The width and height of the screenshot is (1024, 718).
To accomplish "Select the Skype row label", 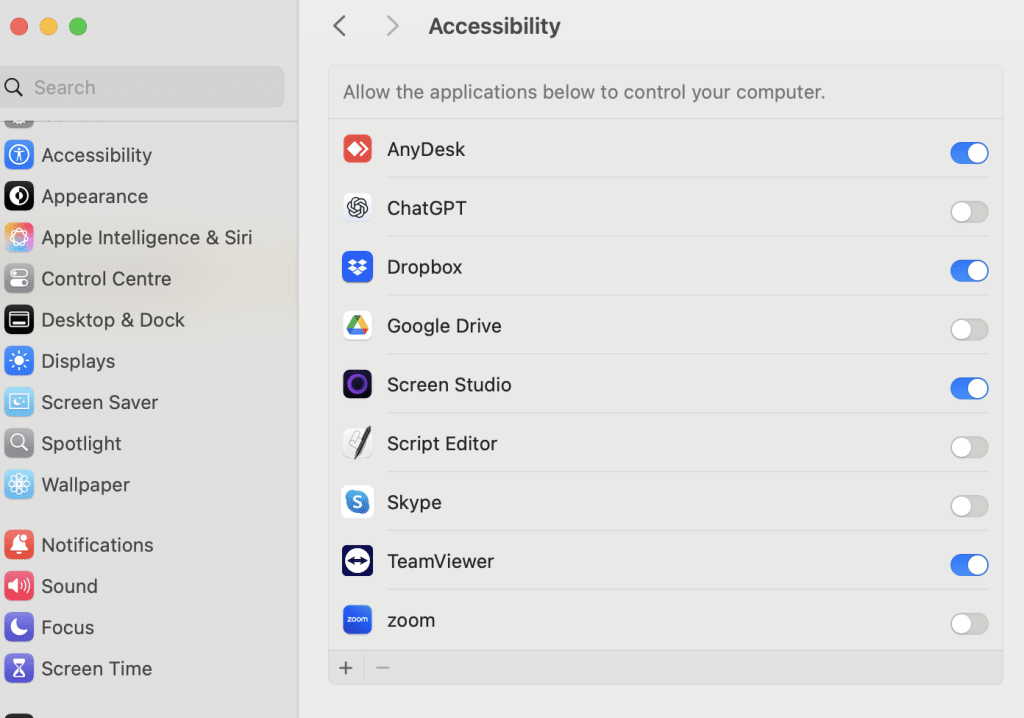I will [414, 502].
